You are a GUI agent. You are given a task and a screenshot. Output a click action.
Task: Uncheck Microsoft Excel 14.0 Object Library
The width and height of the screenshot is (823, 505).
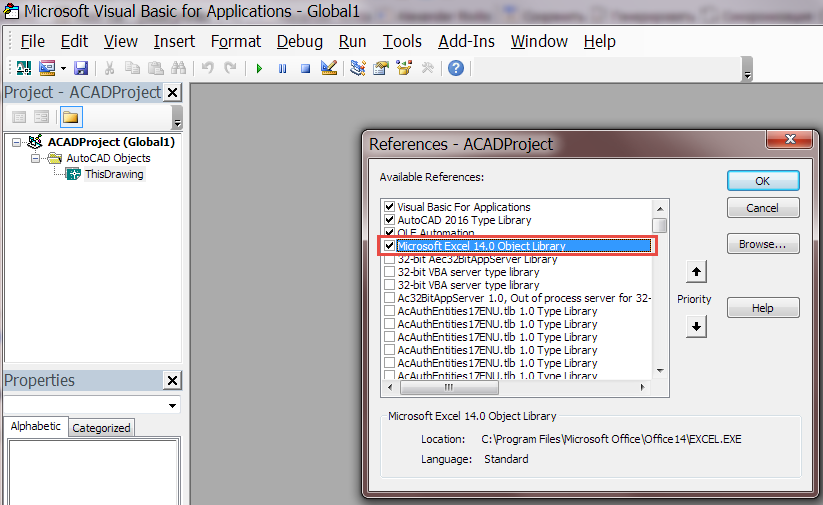pos(389,246)
